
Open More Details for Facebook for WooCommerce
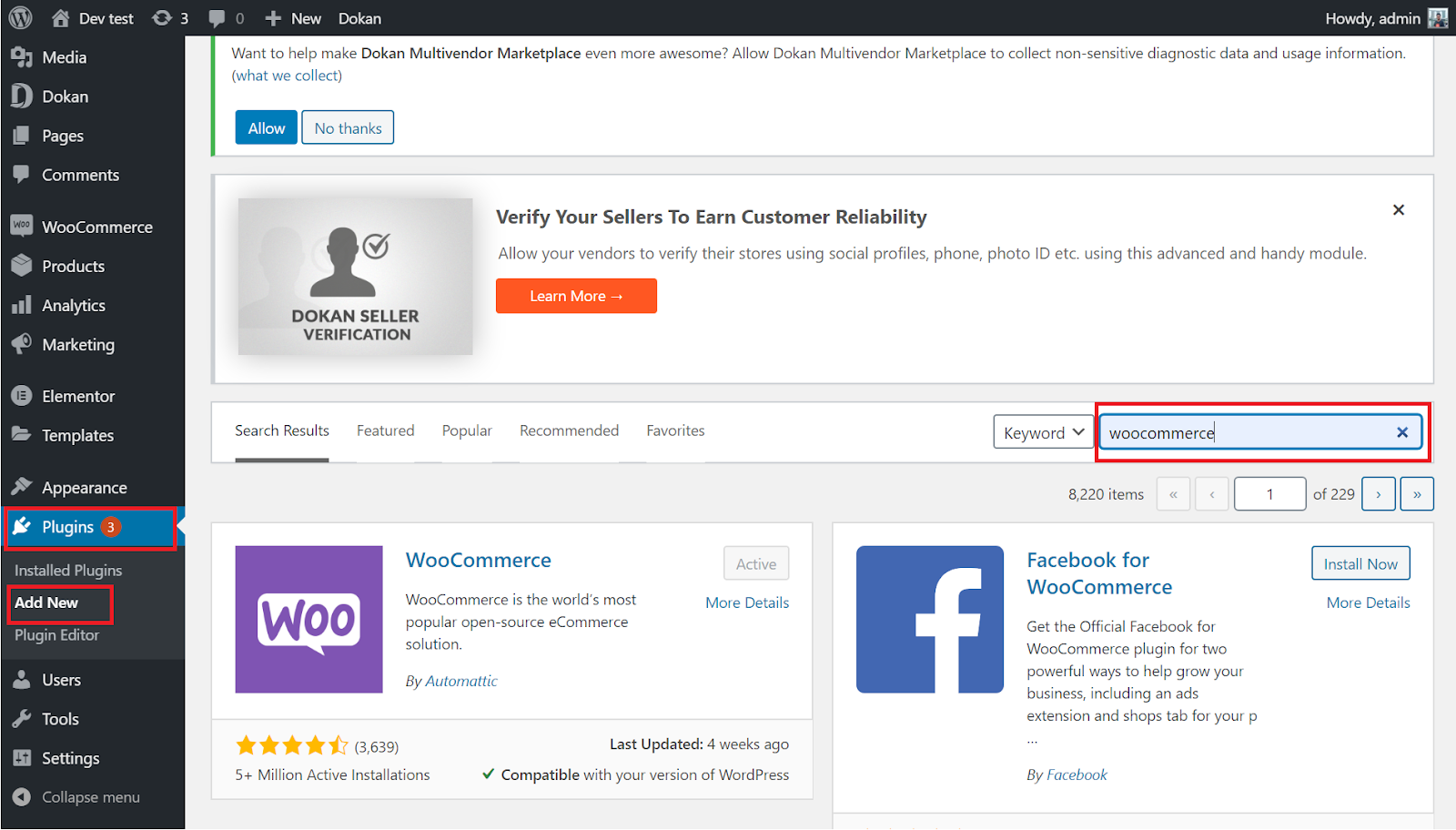pyautogui.click(x=1368, y=602)
